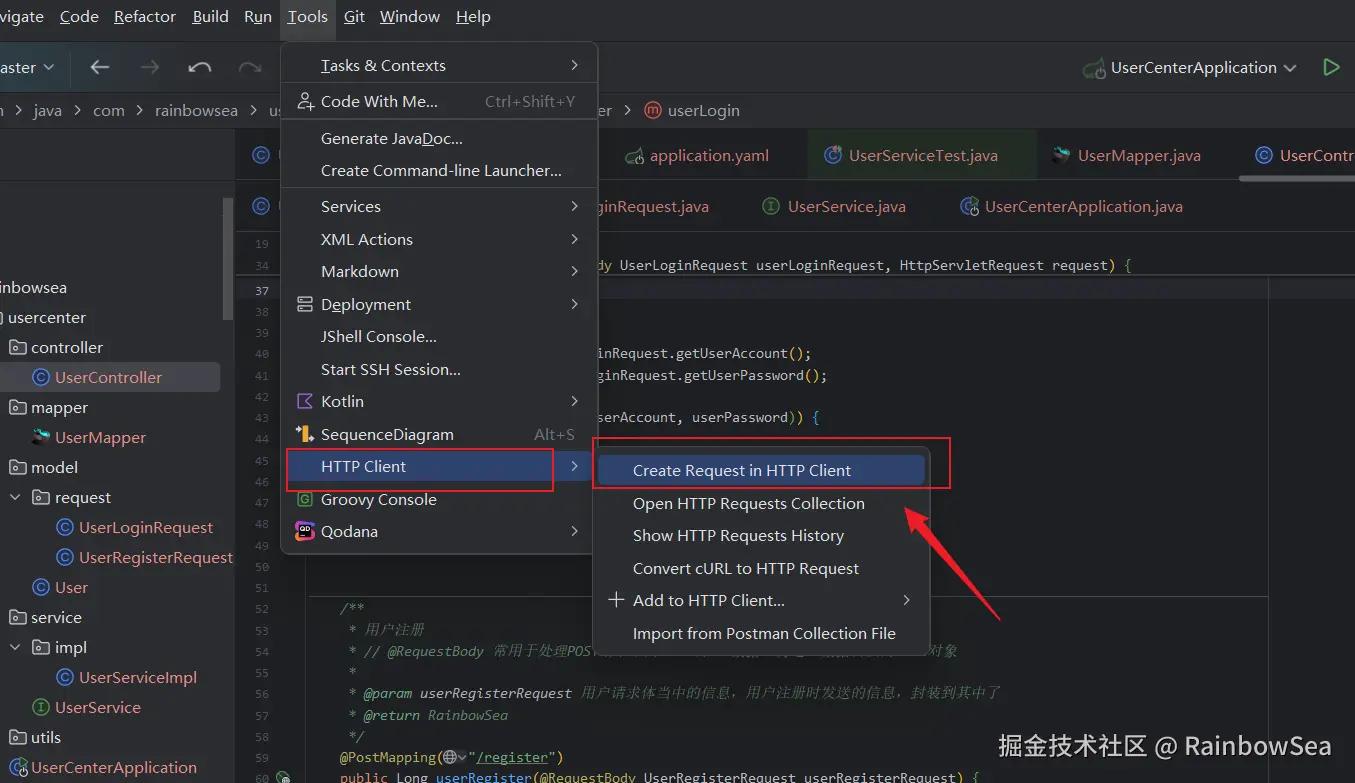Click the plus icon beside Add to HTTP Client
This screenshot has width=1355, height=783.
(x=616, y=600)
